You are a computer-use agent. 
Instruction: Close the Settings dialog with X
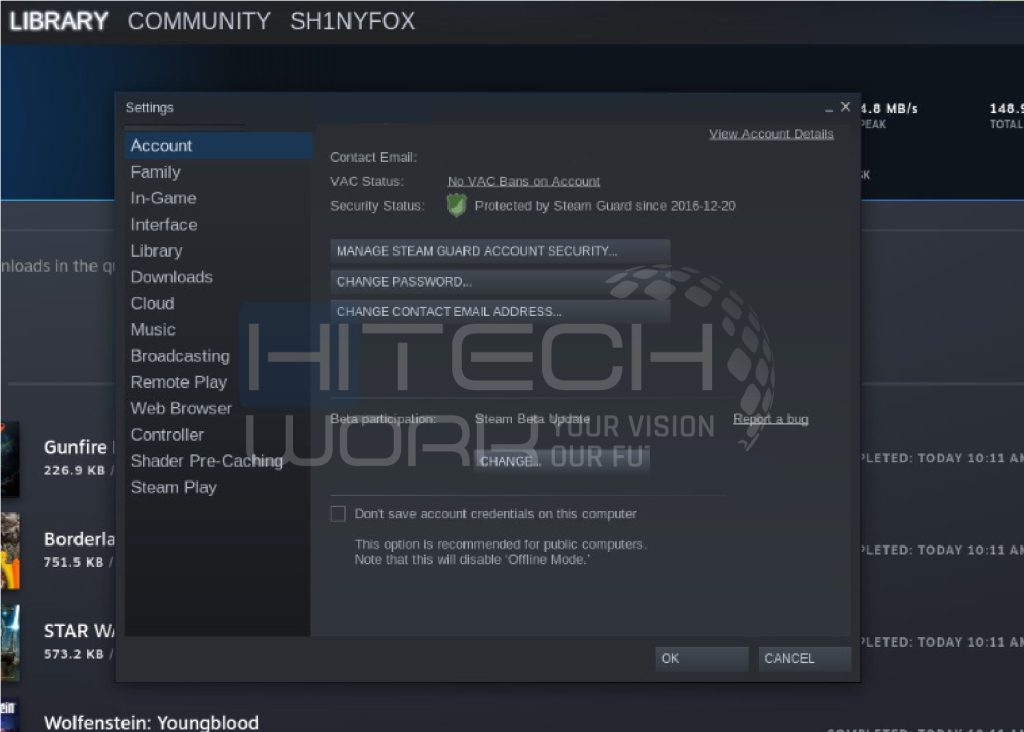pyautogui.click(x=846, y=106)
